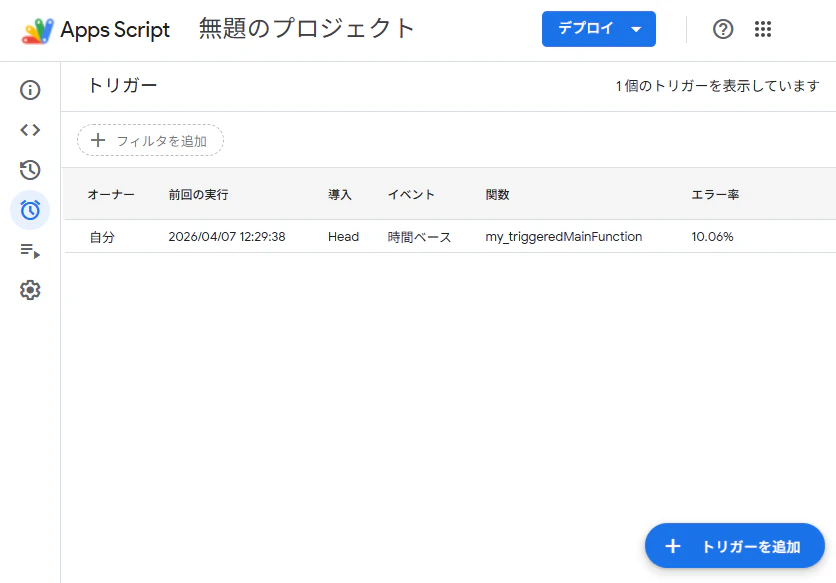Select the Head deployment cell
The image size is (836, 583).
(343, 237)
